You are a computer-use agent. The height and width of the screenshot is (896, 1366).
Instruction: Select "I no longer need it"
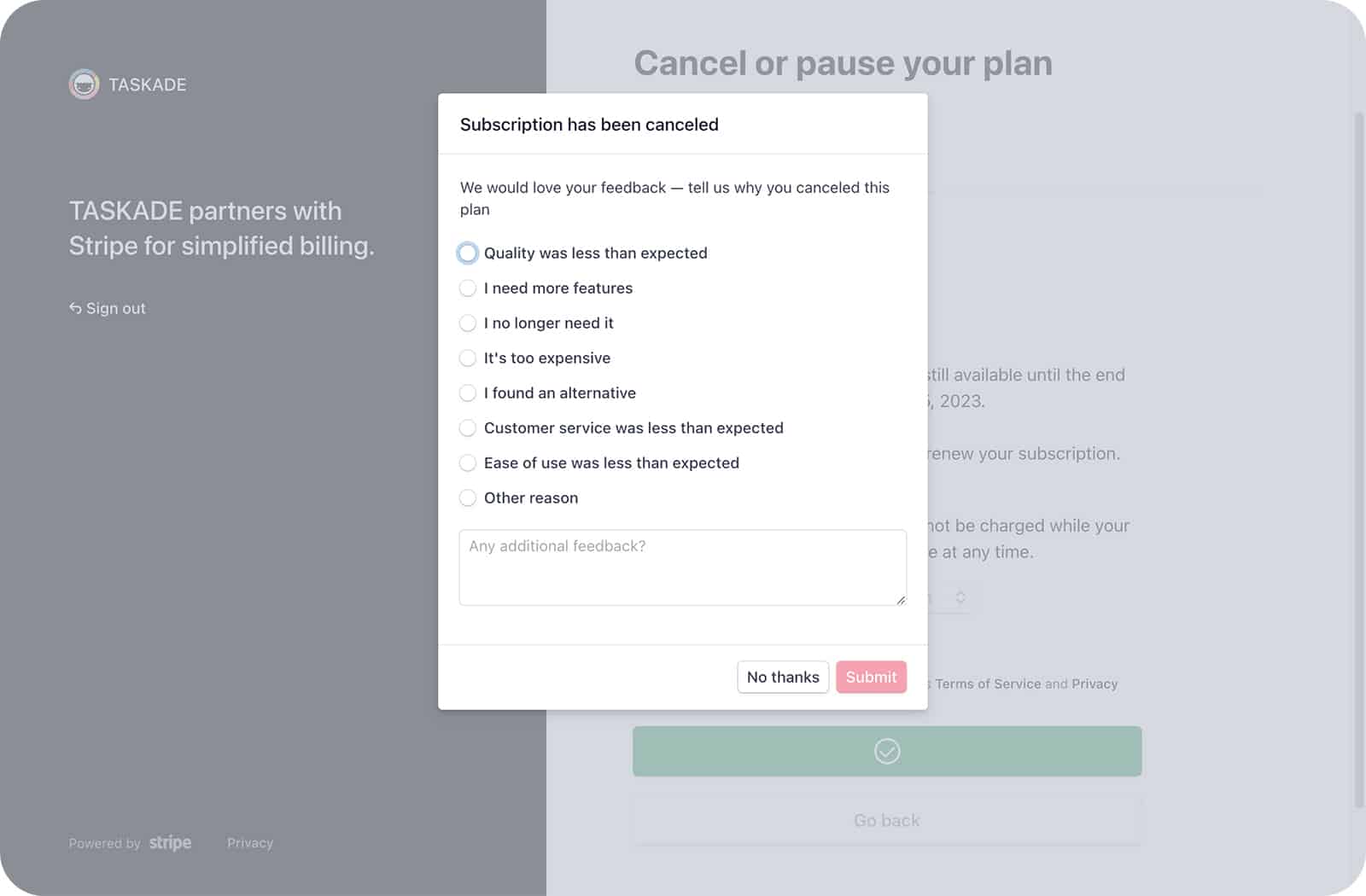pos(468,323)
